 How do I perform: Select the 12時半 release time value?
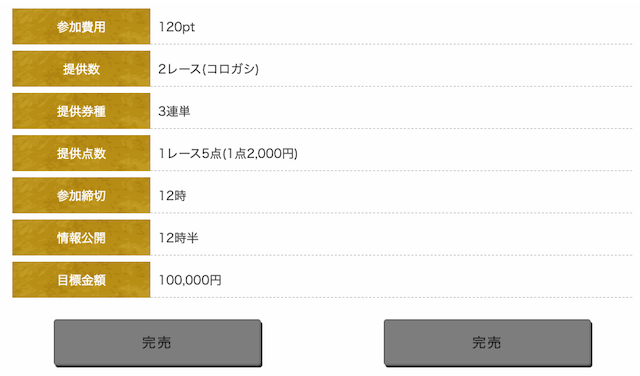point(178,238)
